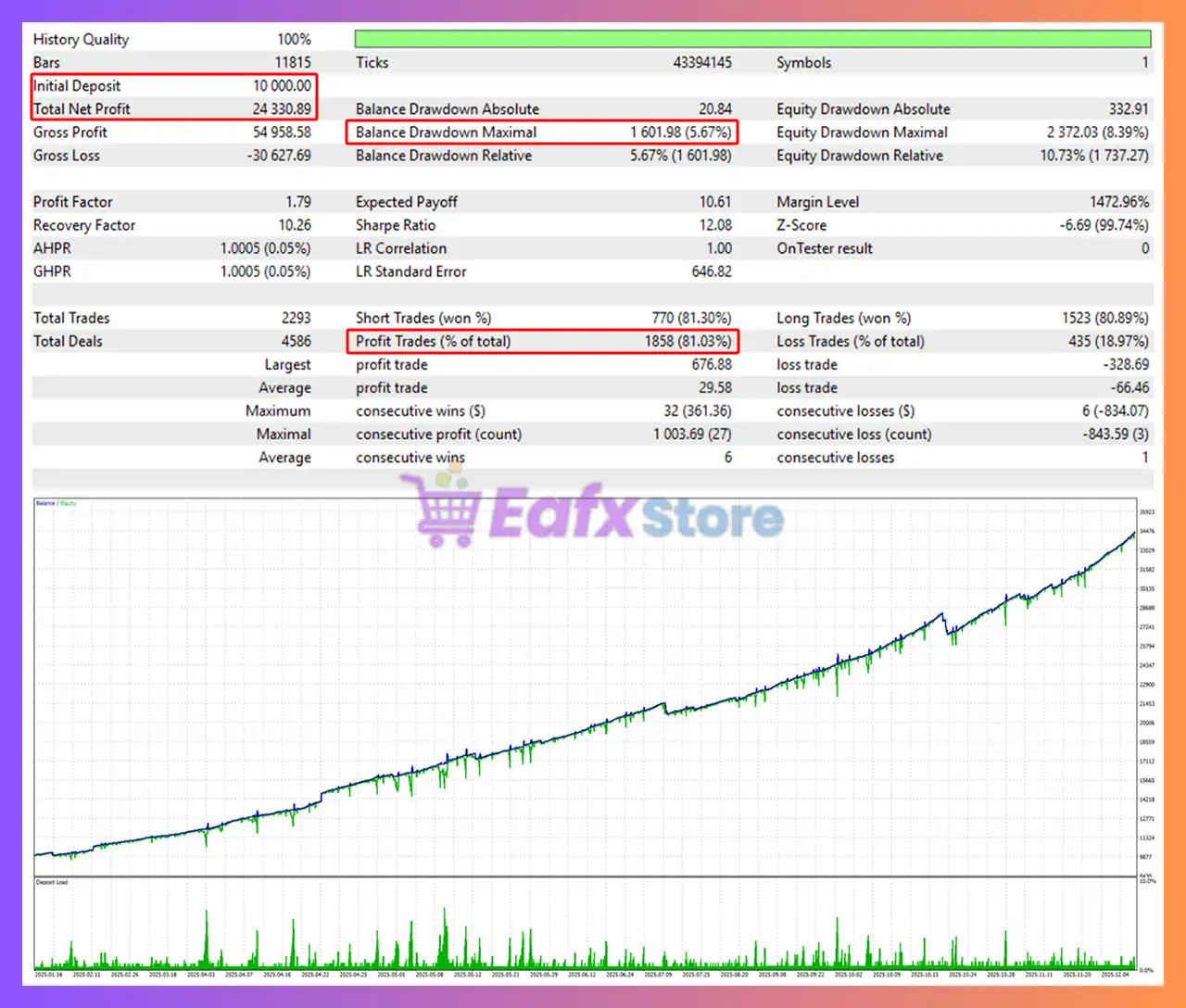
Task: Click the Z-Score value -6.69 (99.74%)
Action: point(1104,225)
